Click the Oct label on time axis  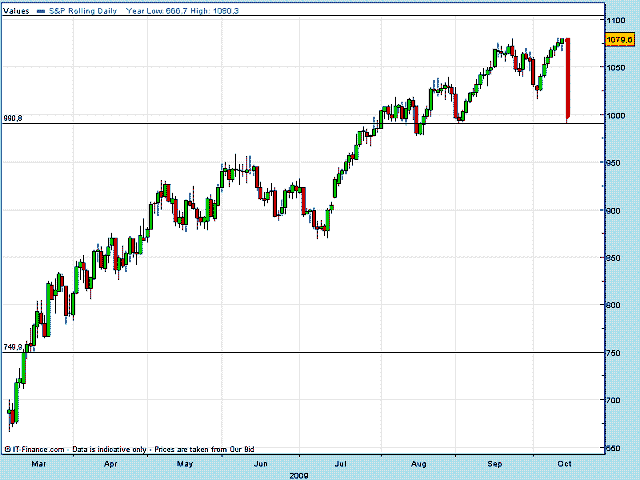tap(564, 464)
